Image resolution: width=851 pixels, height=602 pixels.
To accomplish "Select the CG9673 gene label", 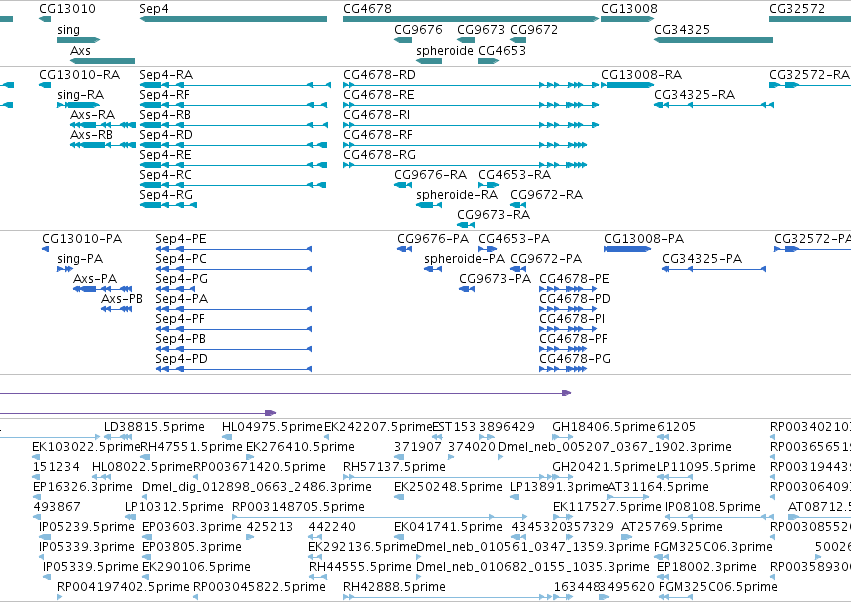I will (x=481, y=30).
